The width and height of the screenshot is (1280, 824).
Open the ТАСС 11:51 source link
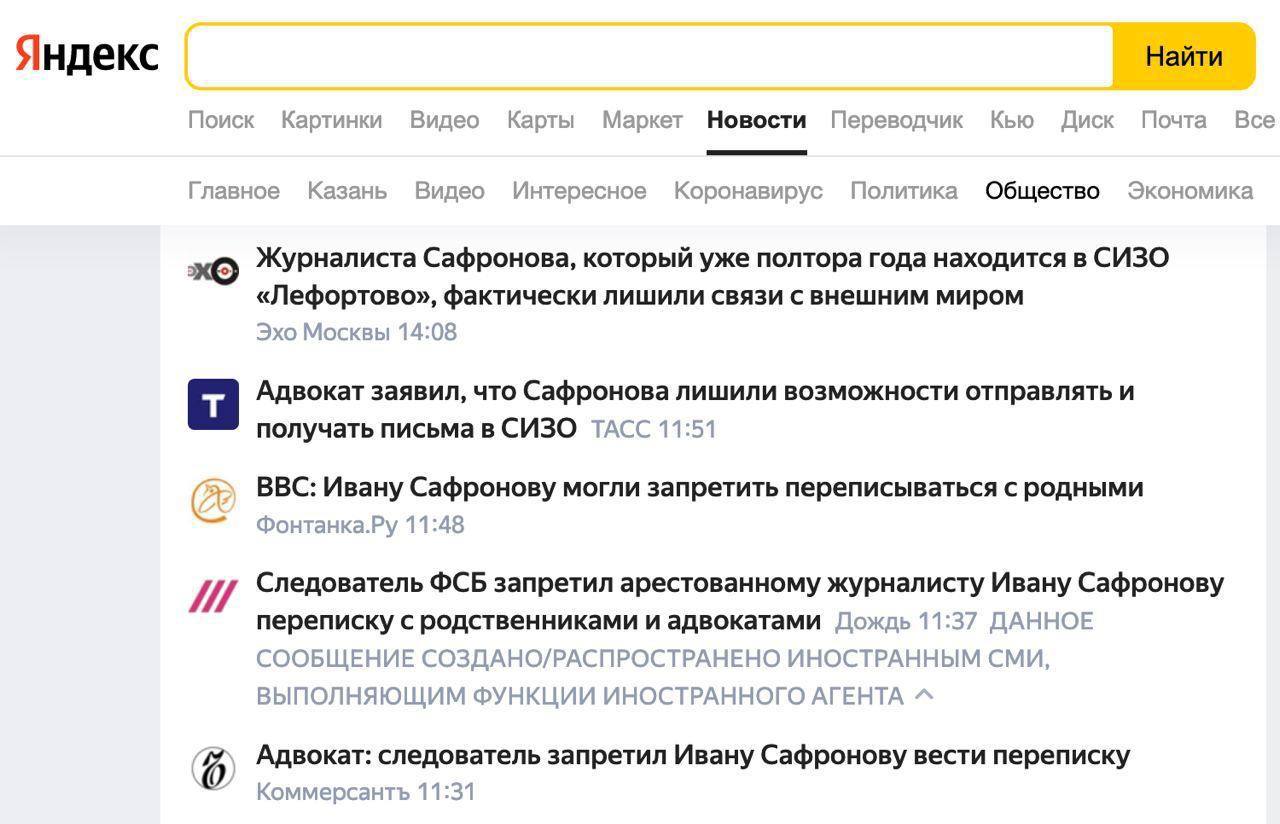point(654,429)
